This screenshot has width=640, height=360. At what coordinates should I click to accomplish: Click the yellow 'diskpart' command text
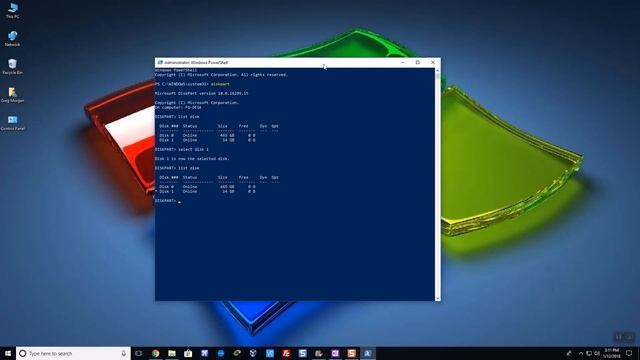tap(220, 84)
